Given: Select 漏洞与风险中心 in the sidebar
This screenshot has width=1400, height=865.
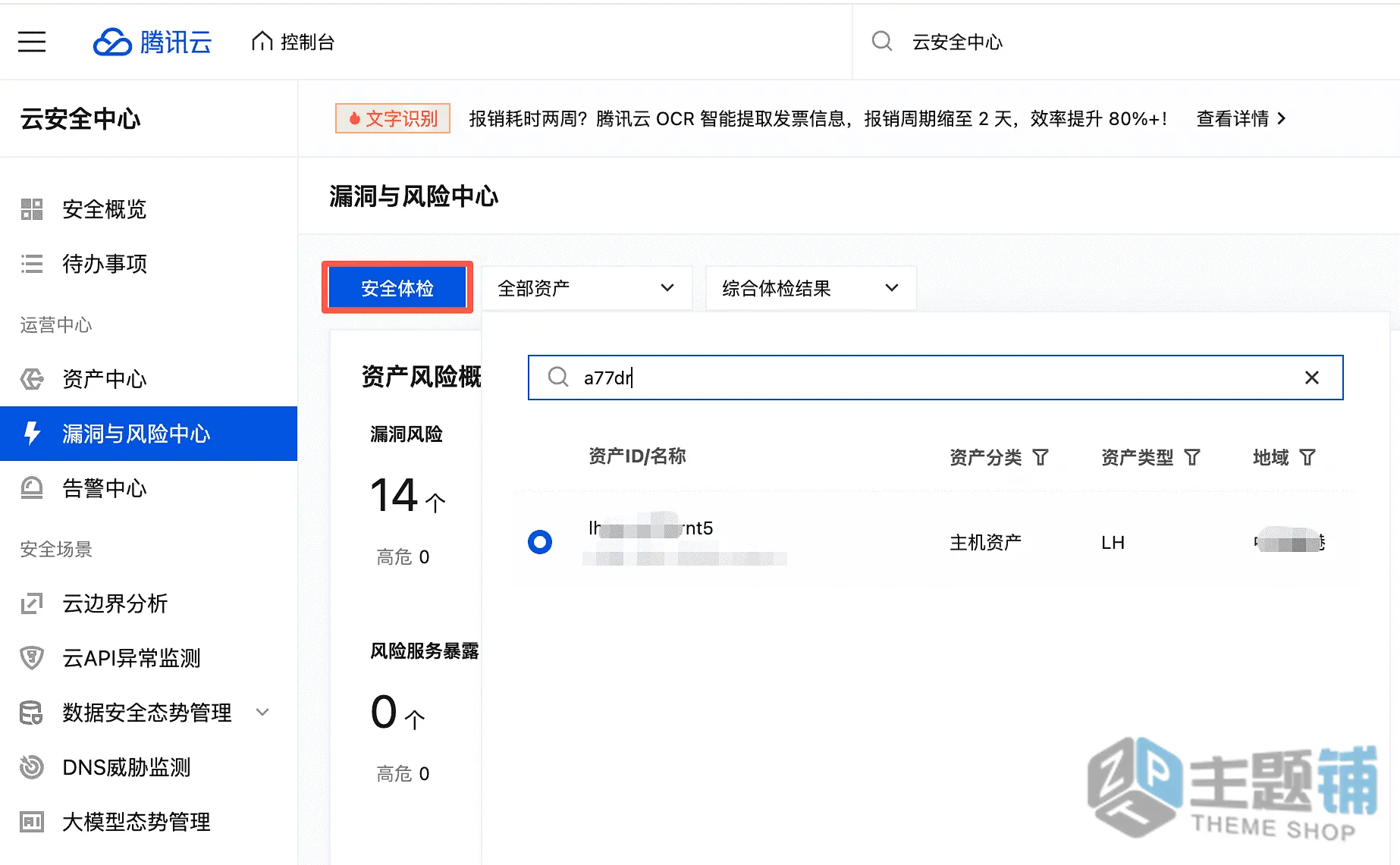Looking at the screenshot, I should (x=149, y=434).
